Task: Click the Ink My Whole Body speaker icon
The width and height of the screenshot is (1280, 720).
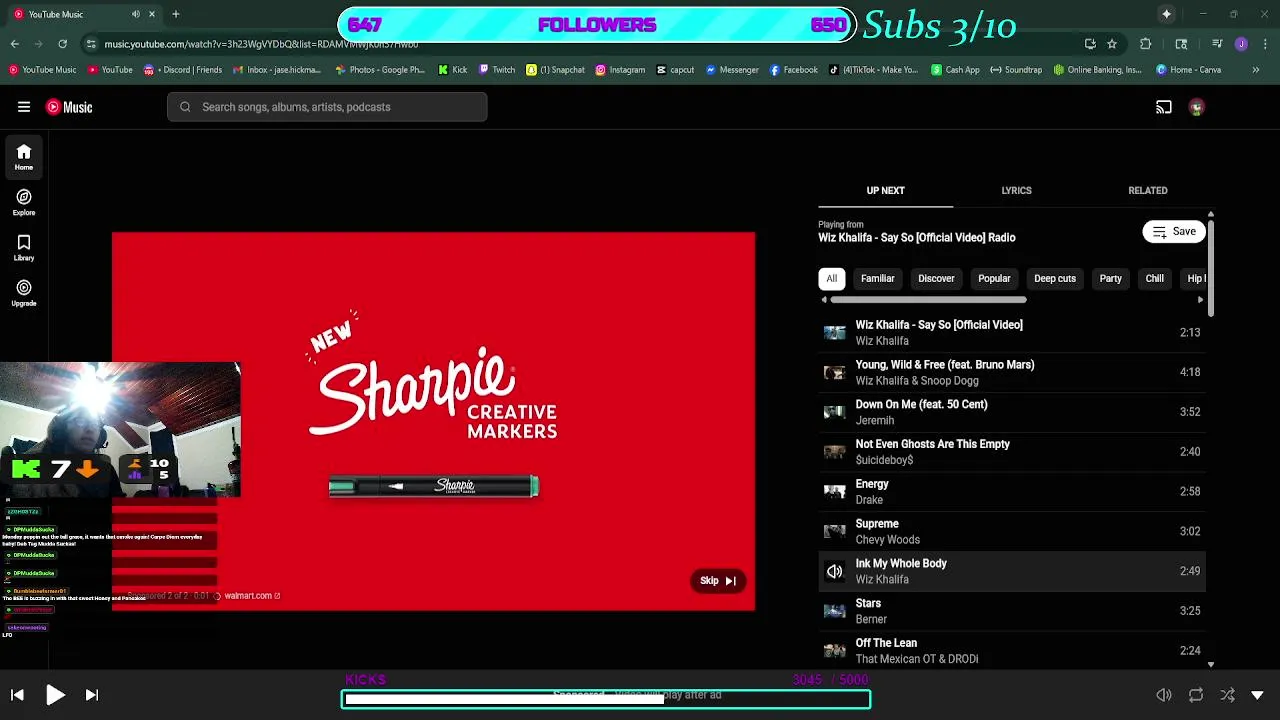Action: pyautogui.click(x=834, y=571)
